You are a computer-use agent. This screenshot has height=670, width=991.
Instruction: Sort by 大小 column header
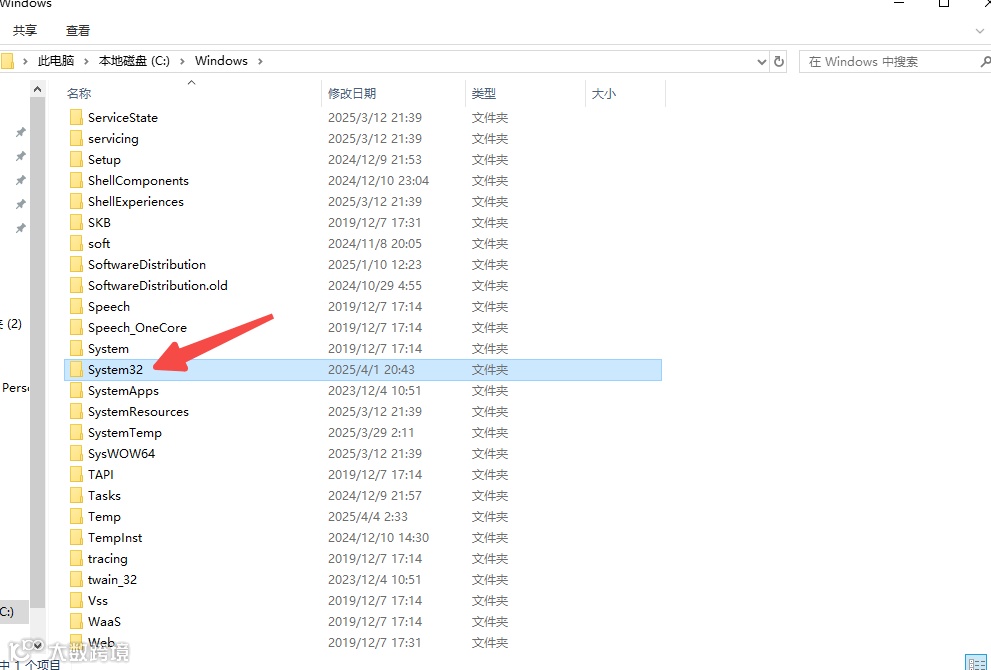coord(604,94)
